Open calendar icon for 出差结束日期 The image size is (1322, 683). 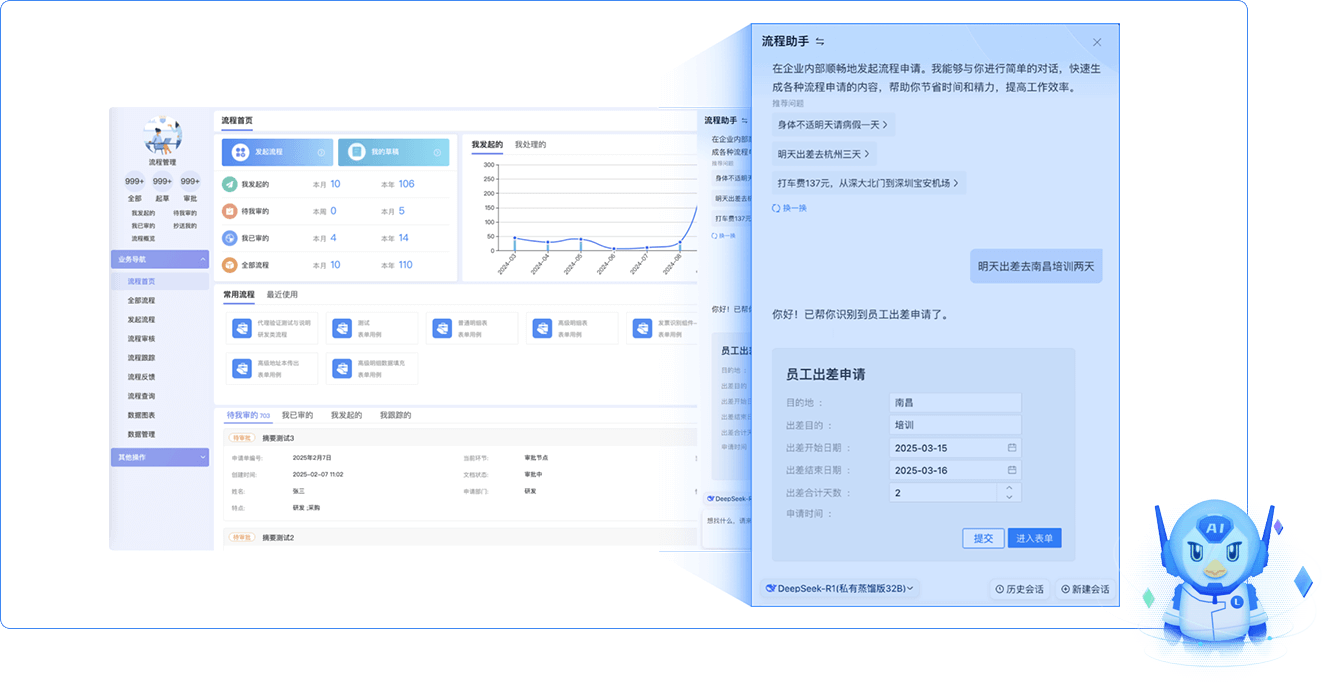[x=1012, y=470]
